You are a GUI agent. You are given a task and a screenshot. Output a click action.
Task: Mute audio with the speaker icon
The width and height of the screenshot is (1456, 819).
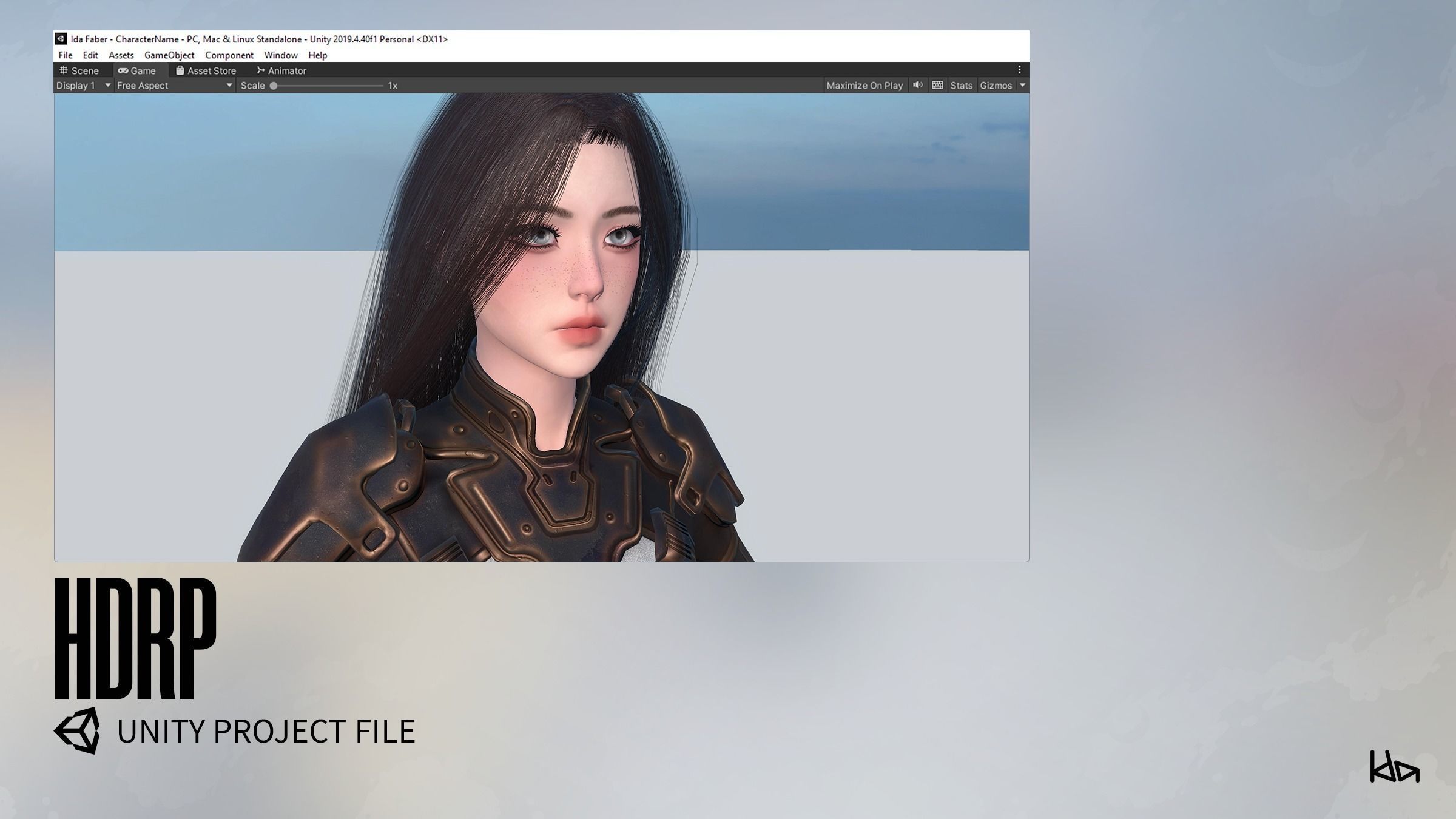[918, 85]
